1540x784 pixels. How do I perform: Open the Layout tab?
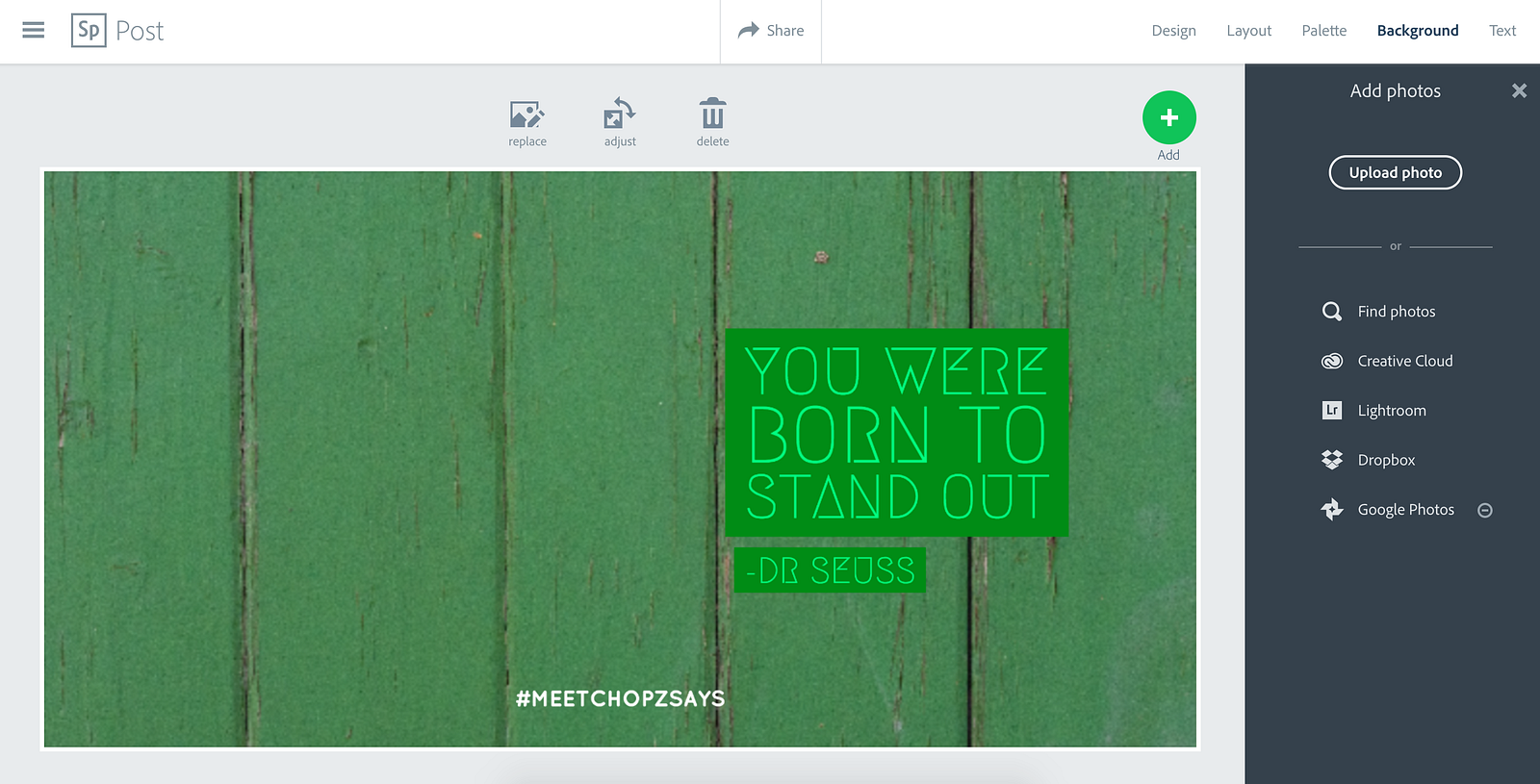(1249, 31)
